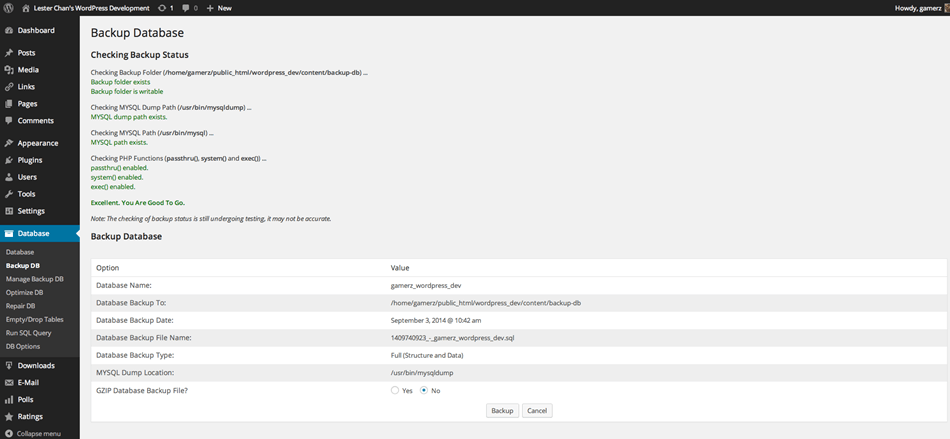Click the /usr/bin/mysqldump location value in table
Screen dimensions: 950x439
pos(422,373)
